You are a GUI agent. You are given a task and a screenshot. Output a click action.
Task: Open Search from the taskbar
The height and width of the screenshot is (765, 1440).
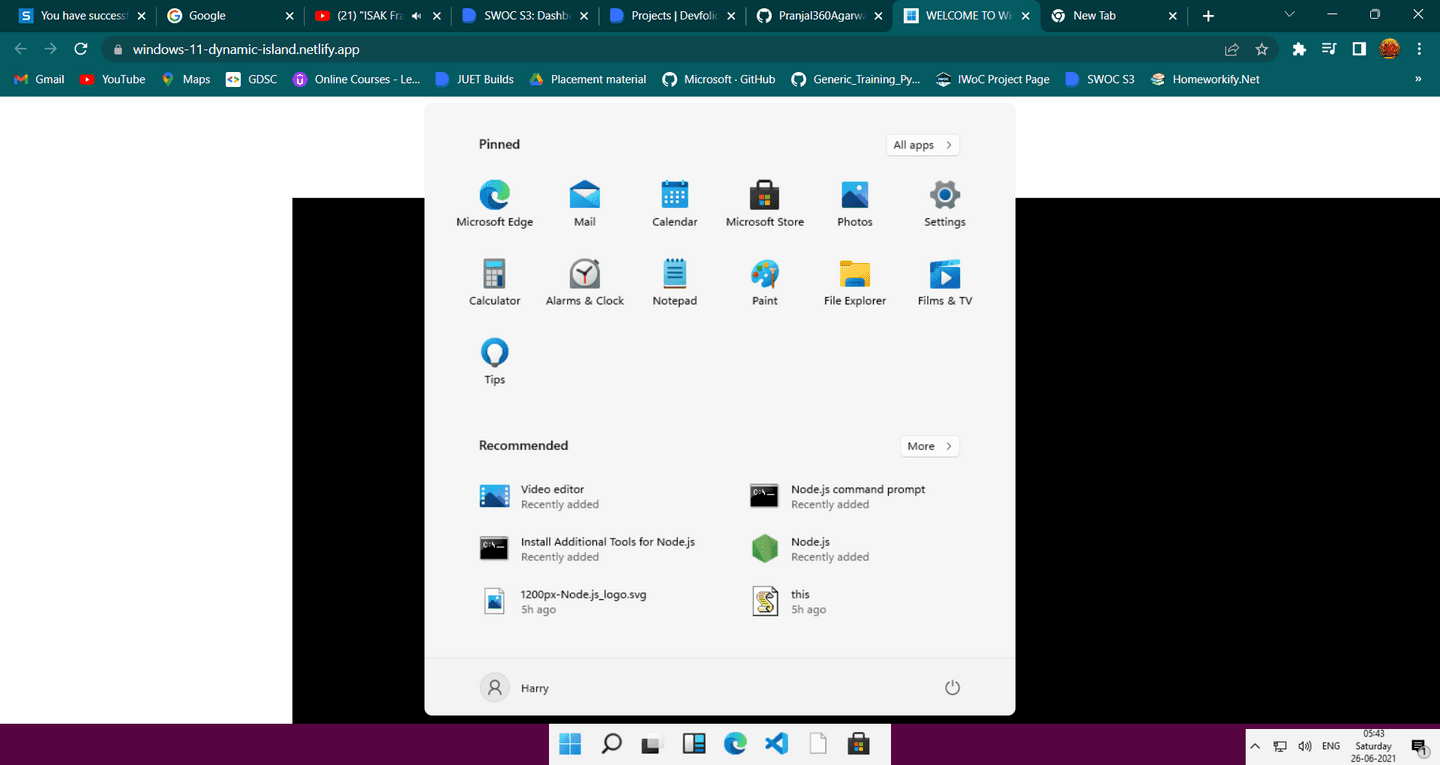point(611,744)
